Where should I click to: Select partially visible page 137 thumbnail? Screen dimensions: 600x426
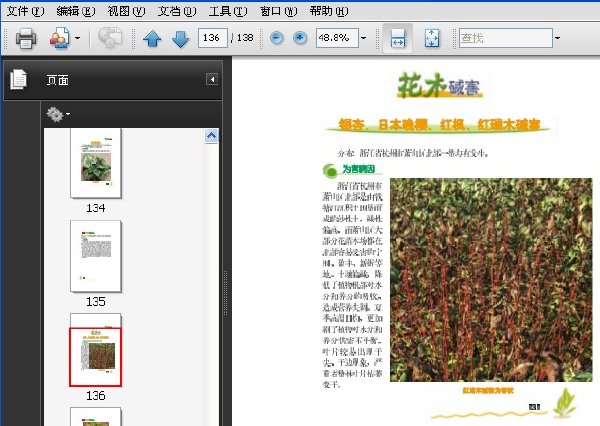click(96, 416)
